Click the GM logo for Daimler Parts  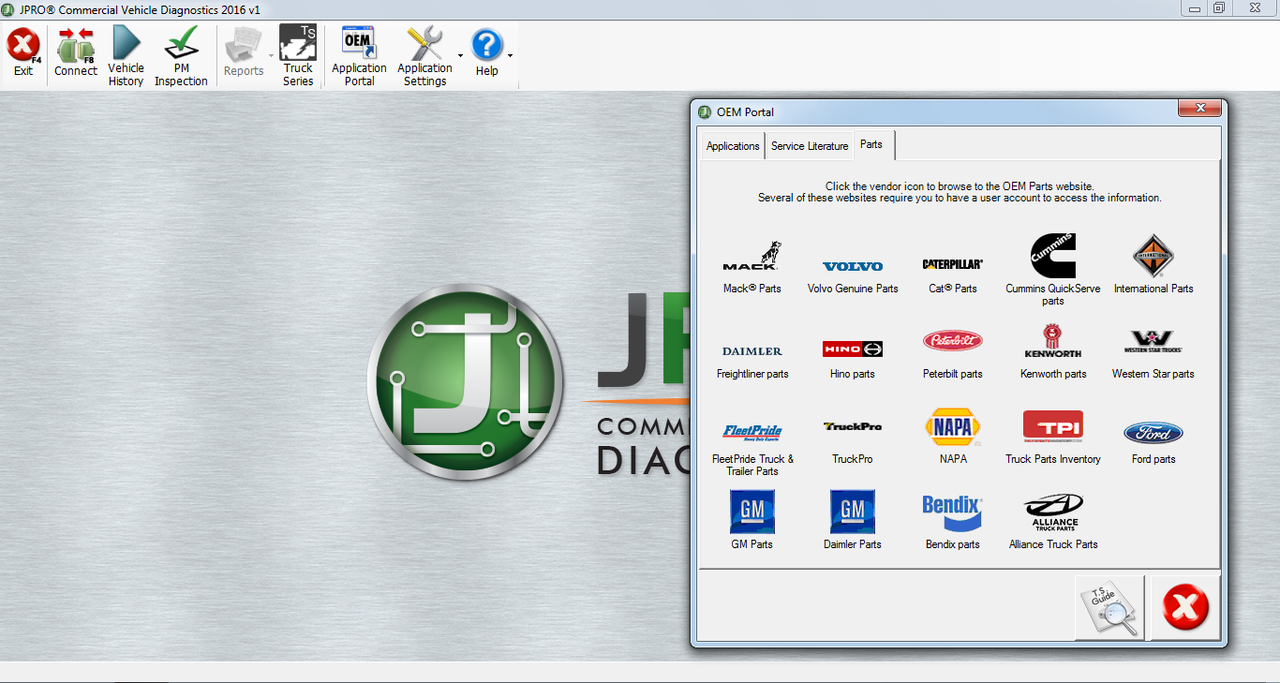tap(853, 511)
